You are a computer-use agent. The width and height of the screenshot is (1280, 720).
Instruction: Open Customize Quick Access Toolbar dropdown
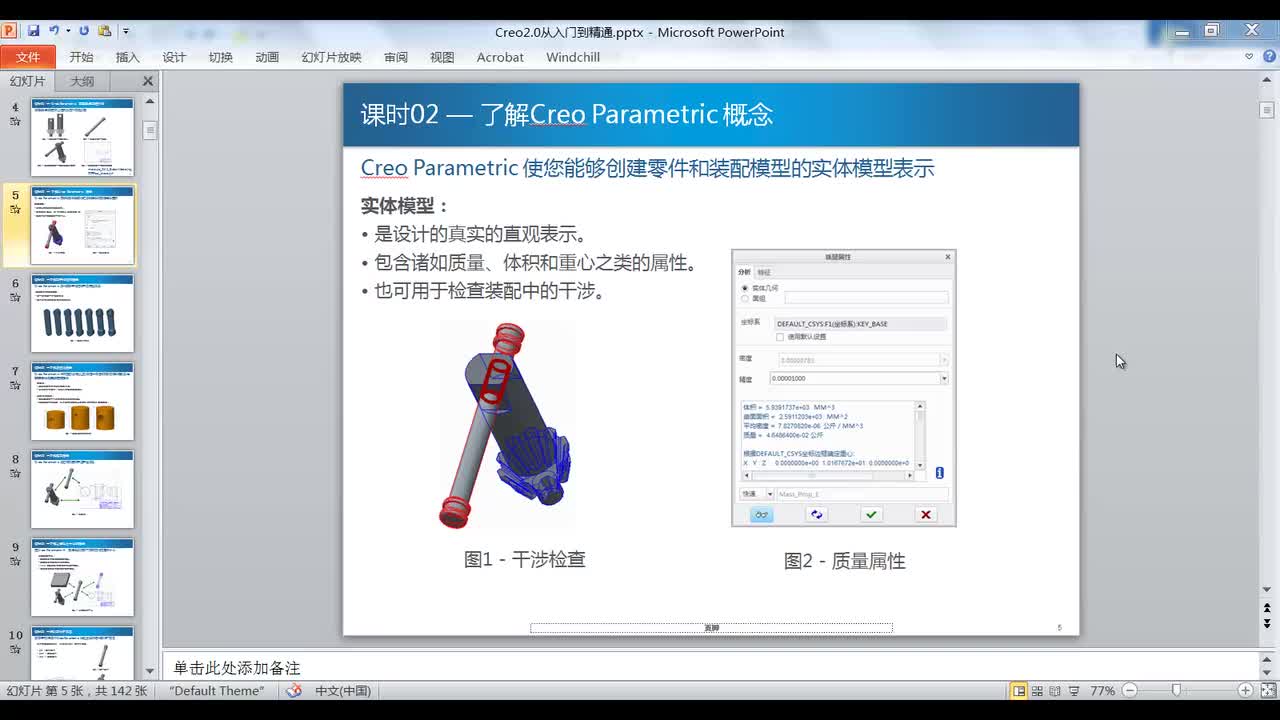click(126, 32)
